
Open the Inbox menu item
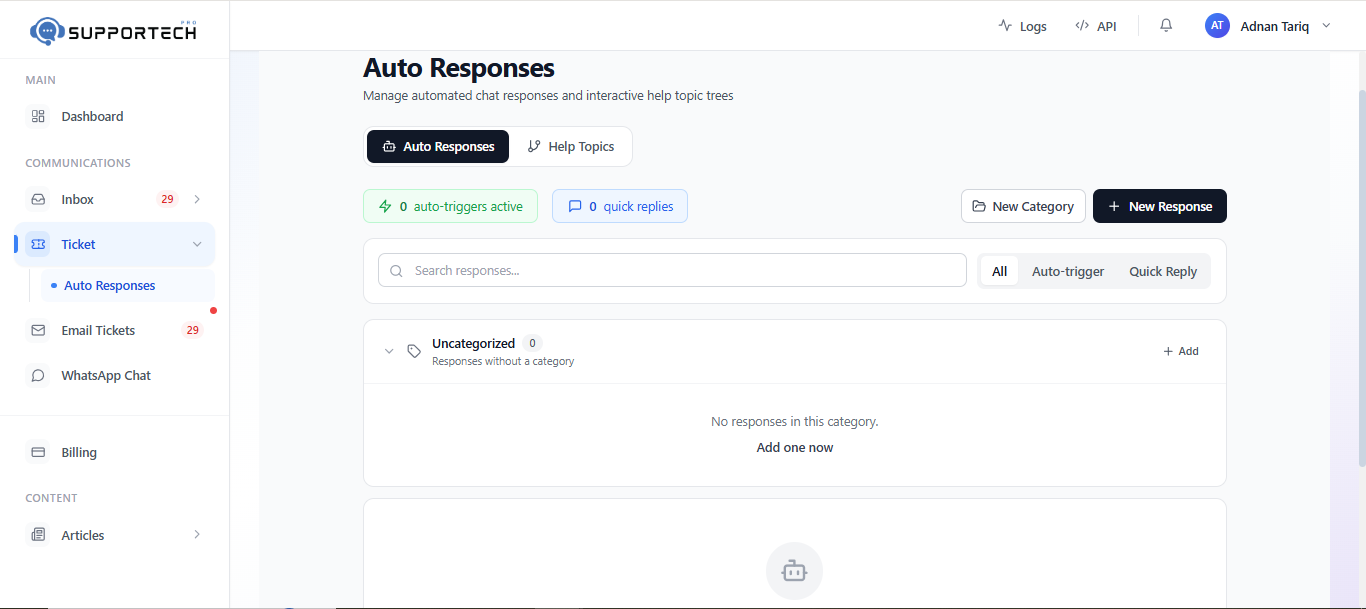pos(115,199)
